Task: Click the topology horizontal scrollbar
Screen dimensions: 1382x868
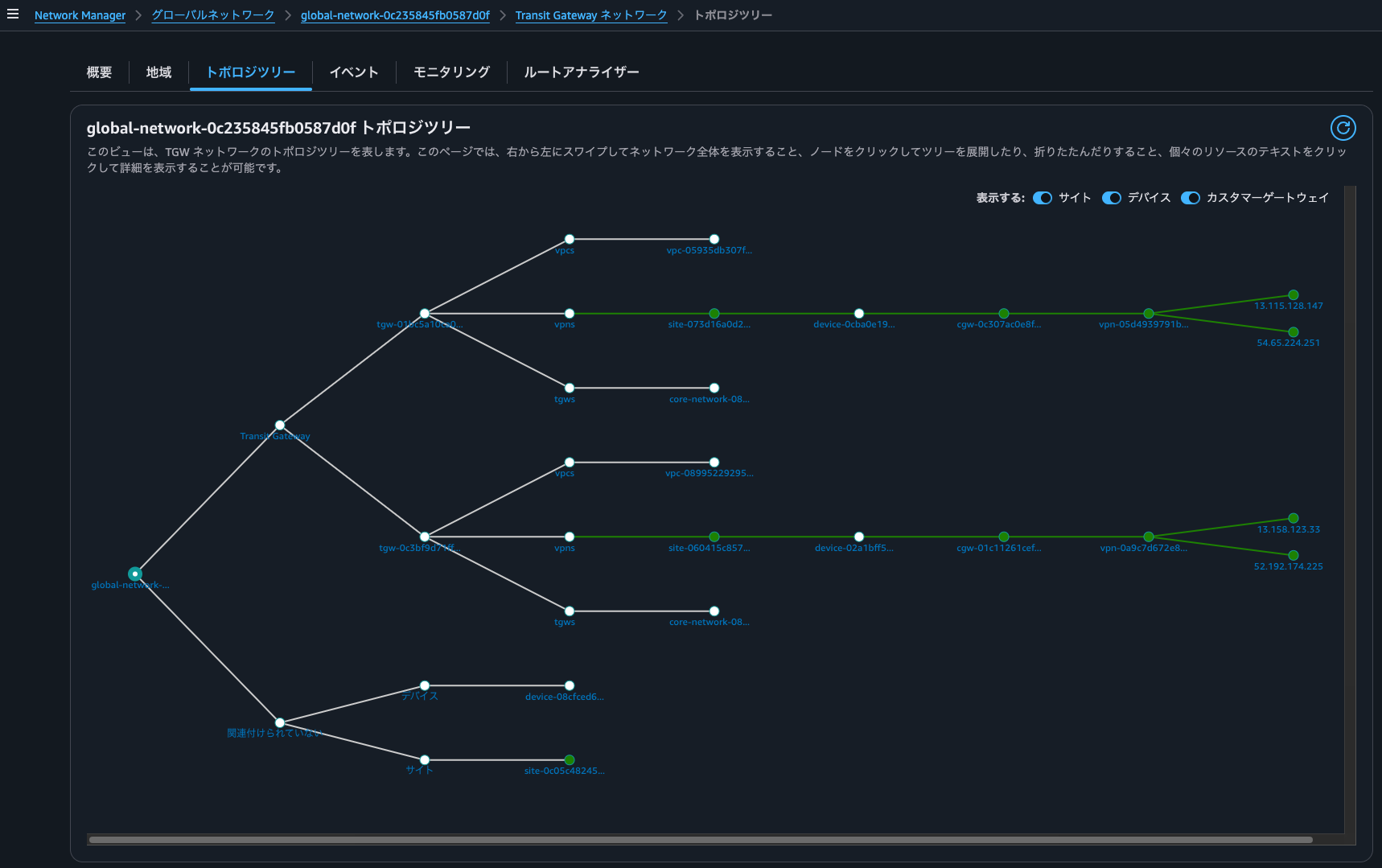Action: [x=701, y=839]
